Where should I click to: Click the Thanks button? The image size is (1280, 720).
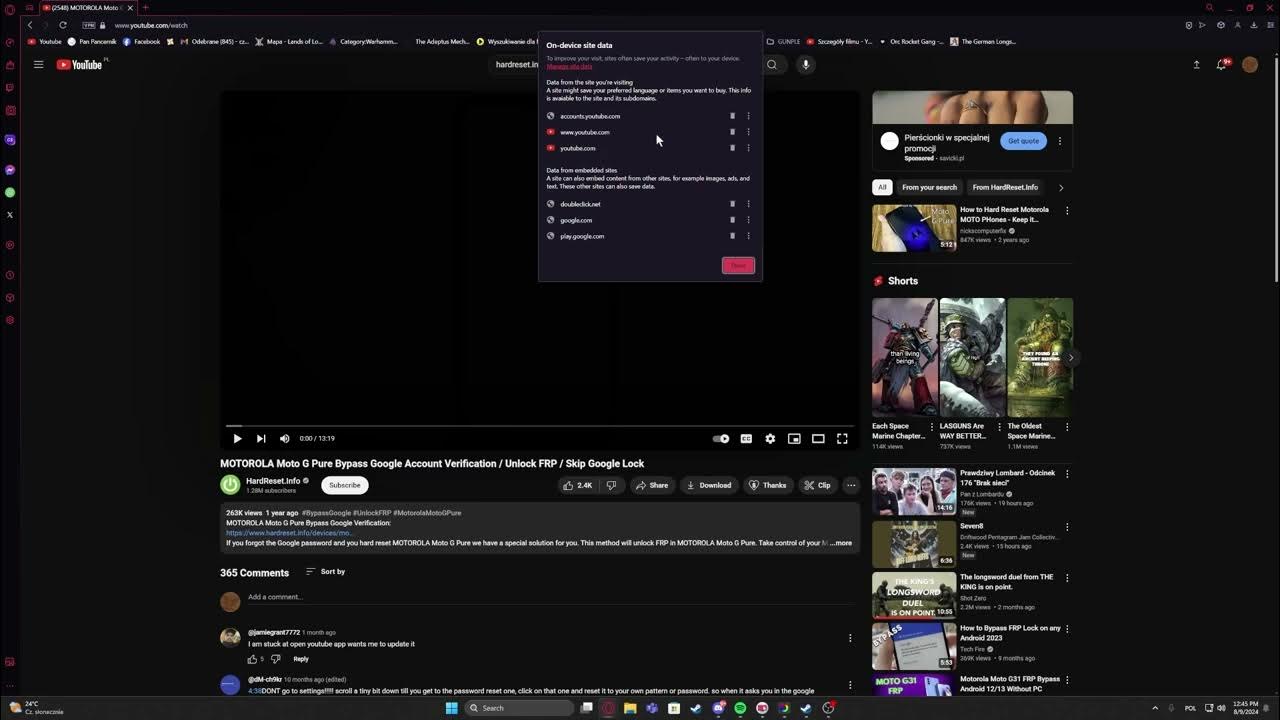[767, 485]
